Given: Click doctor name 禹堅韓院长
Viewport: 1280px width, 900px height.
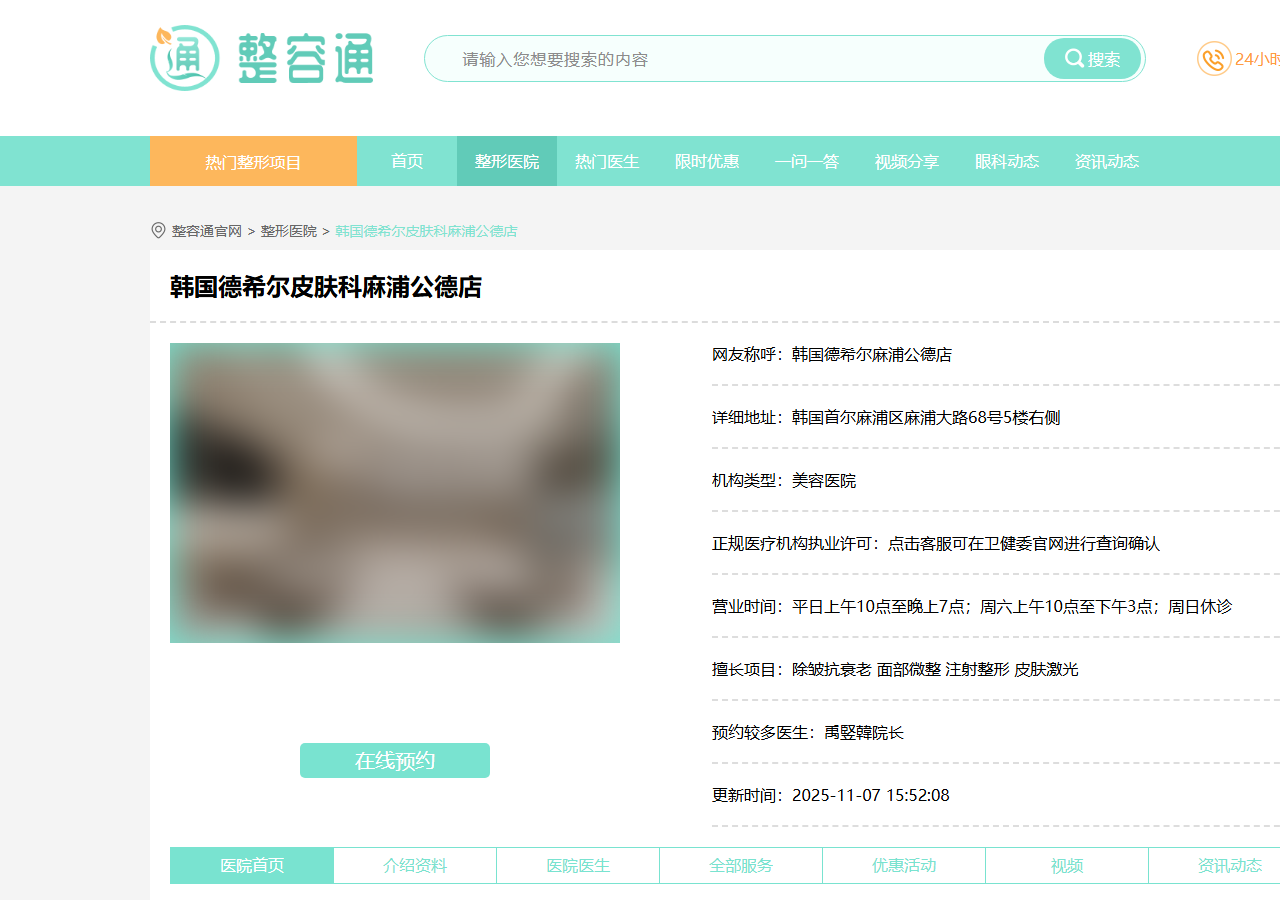Looking at the screenshot, I should 864,733.
